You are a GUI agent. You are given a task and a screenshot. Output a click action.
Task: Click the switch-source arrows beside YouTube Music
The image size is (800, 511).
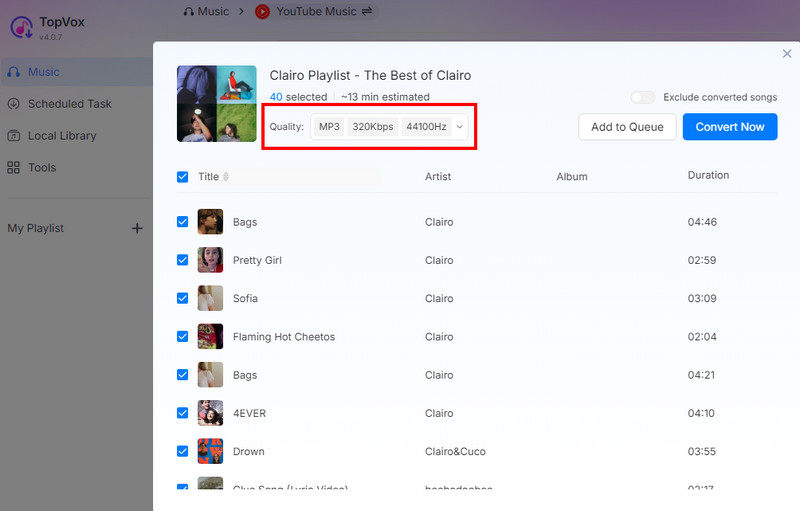367,12
